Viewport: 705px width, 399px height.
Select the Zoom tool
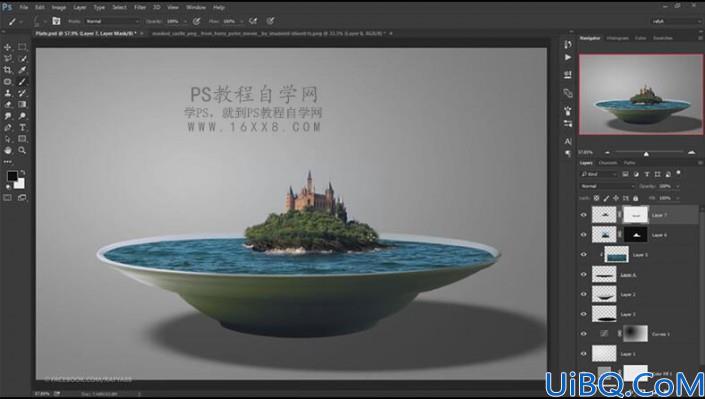(x=22, y=151)
